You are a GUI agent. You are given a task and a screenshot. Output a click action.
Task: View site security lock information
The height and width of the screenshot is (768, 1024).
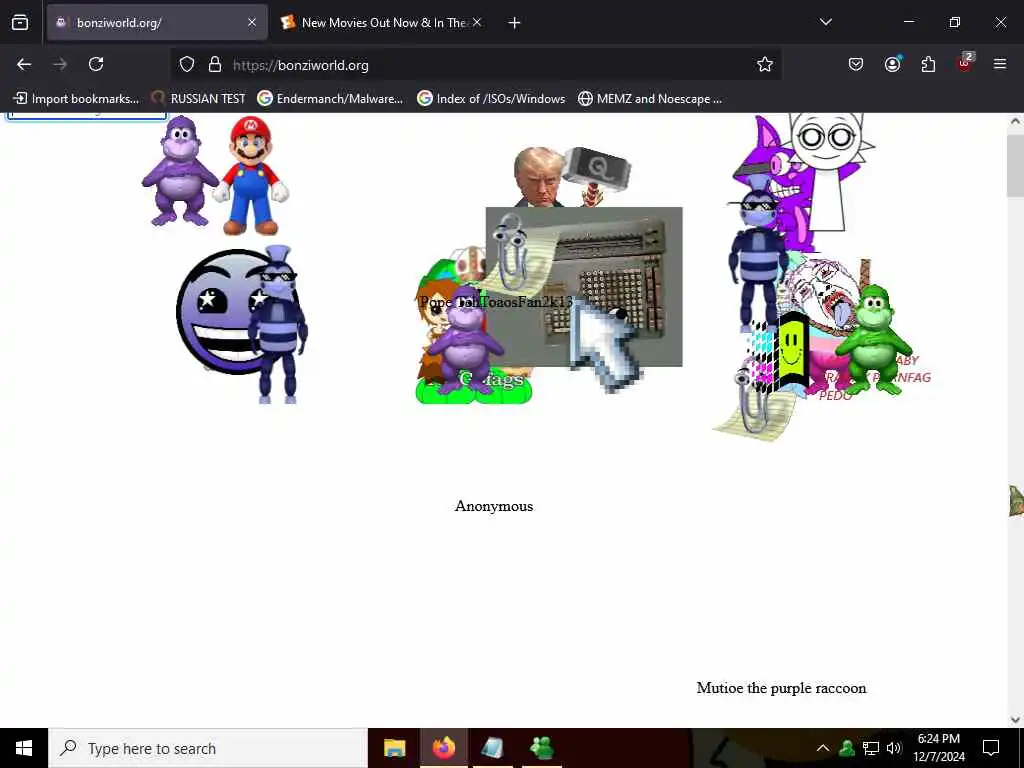(x=215, y=64)
